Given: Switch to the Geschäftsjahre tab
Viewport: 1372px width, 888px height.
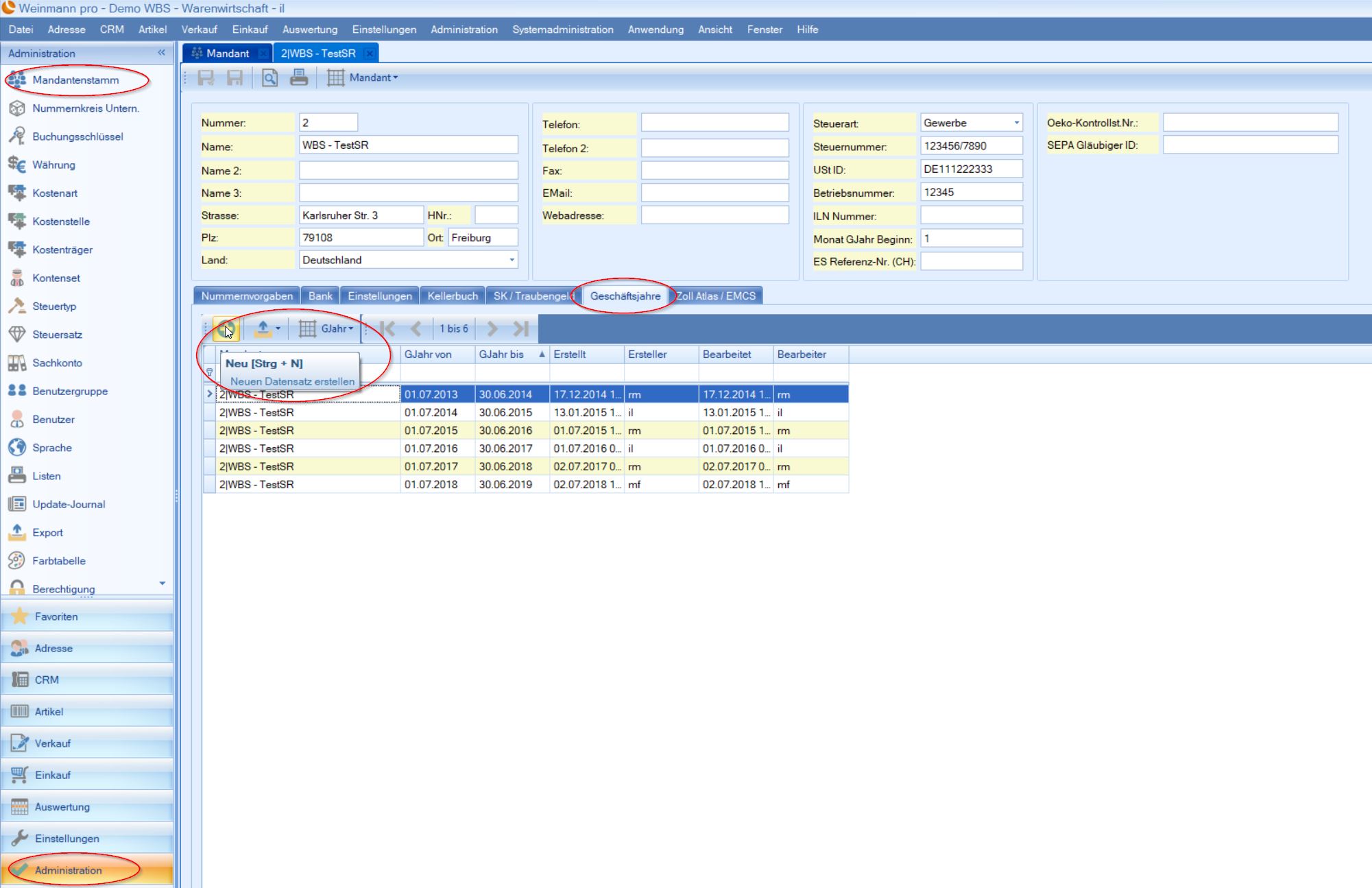Looking at the screenshot, I should coord(625,296).
